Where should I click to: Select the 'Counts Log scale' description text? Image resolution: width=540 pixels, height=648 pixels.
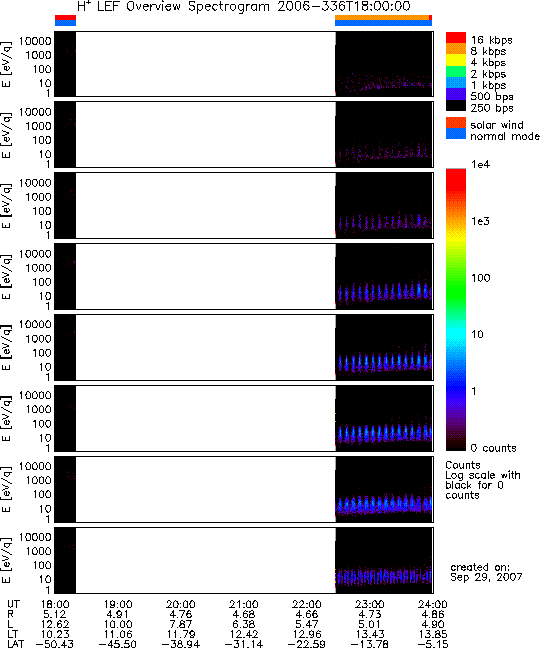[483, 480]
